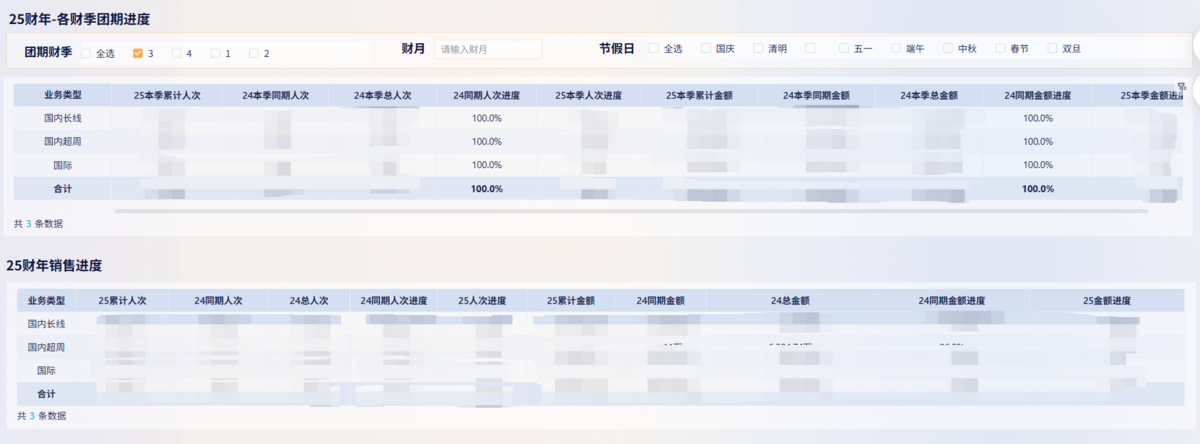Click 国内长线 100.0% under 24同期人次进度

point(486,118)
